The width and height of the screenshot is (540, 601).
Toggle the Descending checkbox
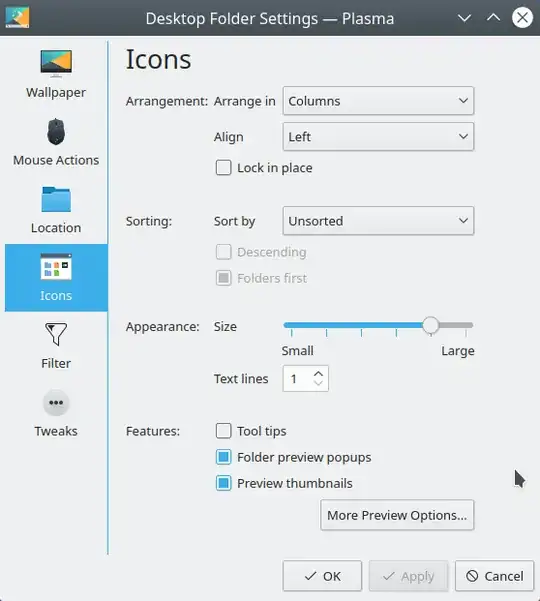click(x=223, y=252)
